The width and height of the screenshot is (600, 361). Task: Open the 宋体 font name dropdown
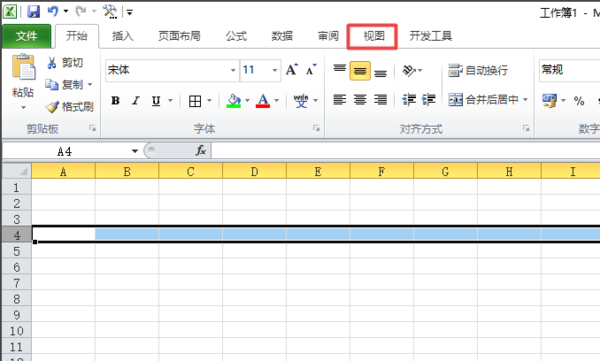tap(233, 70)
